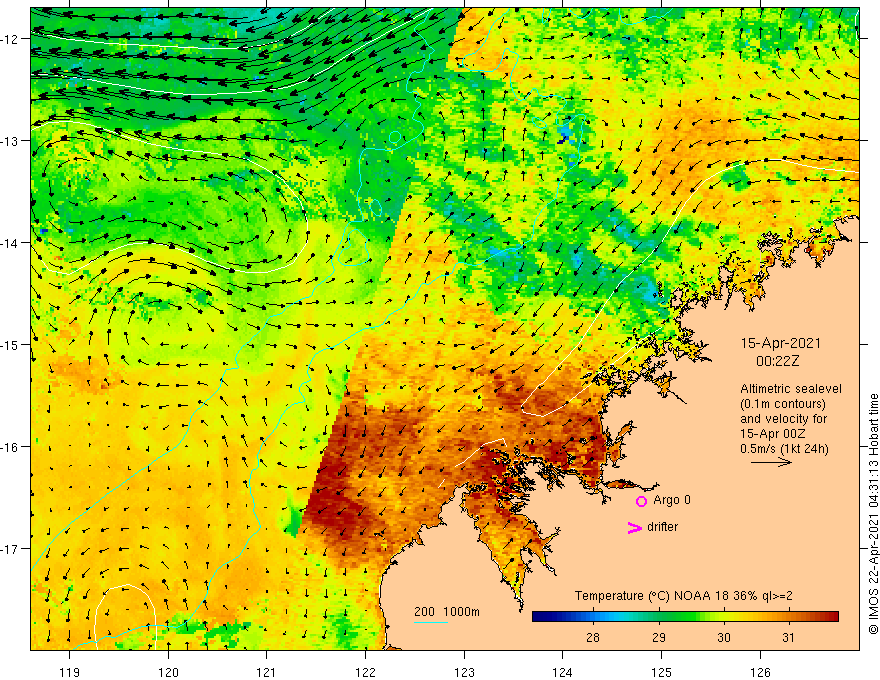Viewport: 880px width, 680px height.
Task: Click the 00:22Z time label
Action: pos(777,361)
